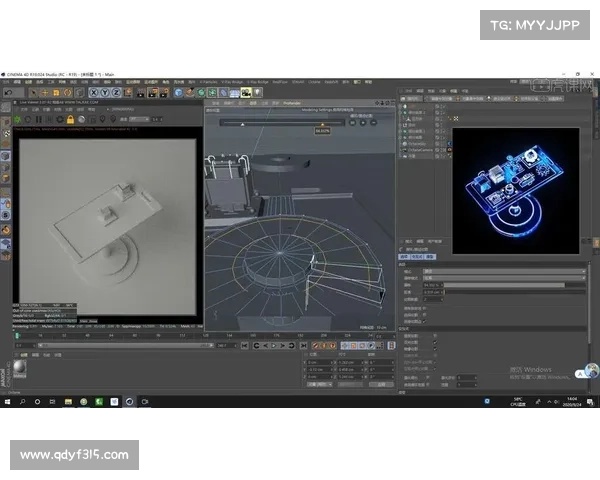Open the Octane menu in menu bar
Image resolution: width=600 pixels, height=480 pixels.
[314, 82]
